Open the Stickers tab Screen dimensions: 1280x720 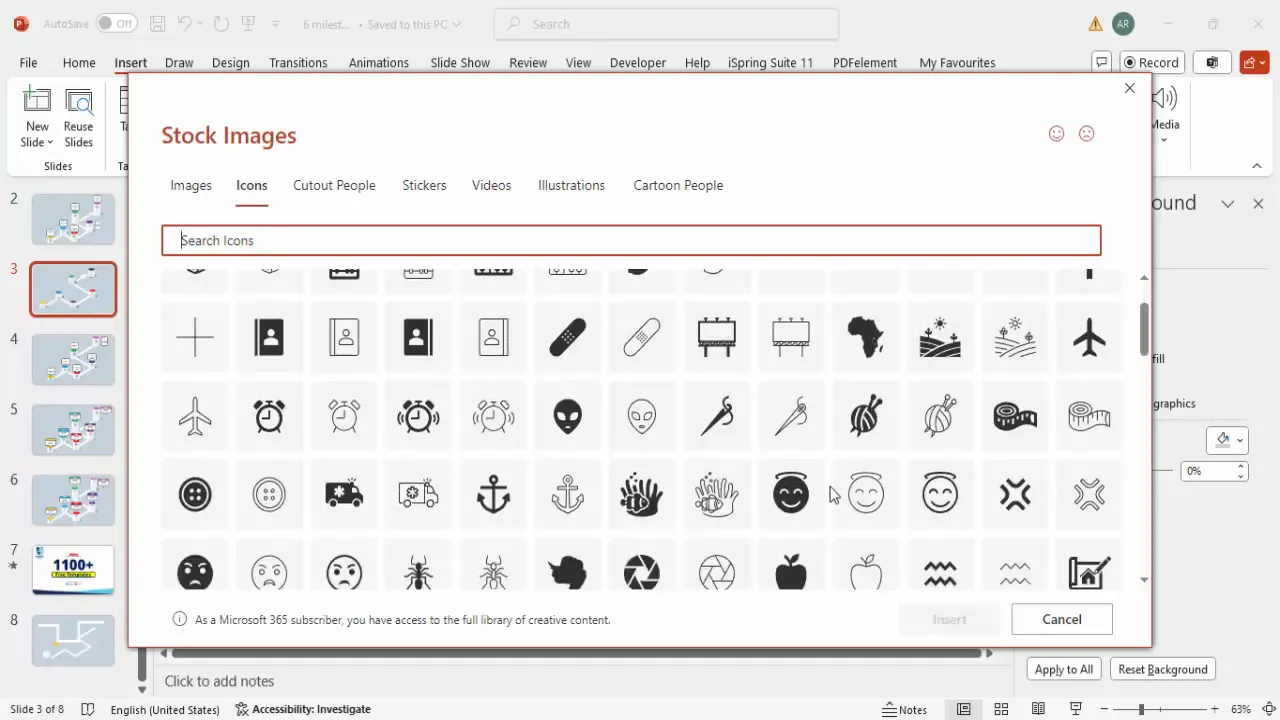click(x=424, y=185)
